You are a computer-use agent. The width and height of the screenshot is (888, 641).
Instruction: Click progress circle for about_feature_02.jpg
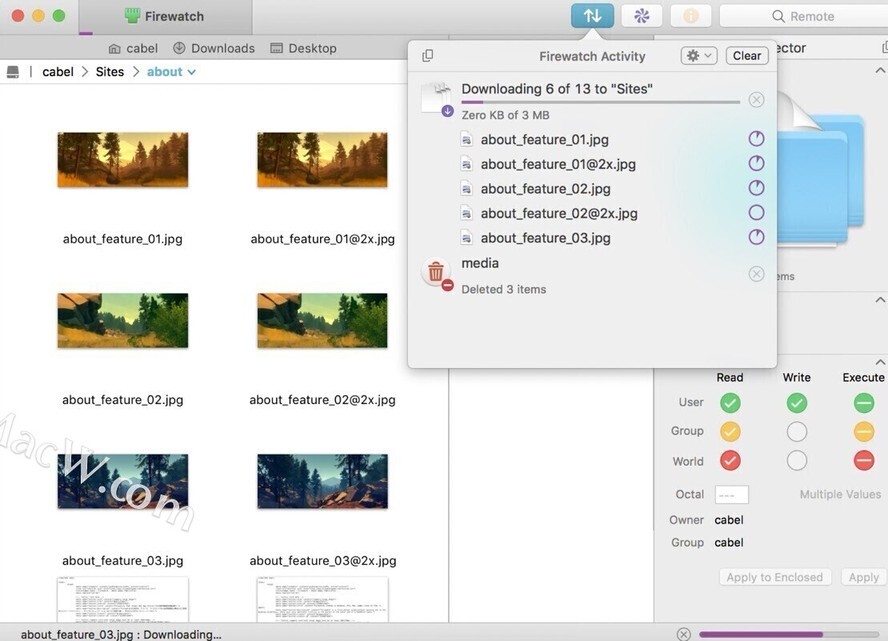(756, 187)
